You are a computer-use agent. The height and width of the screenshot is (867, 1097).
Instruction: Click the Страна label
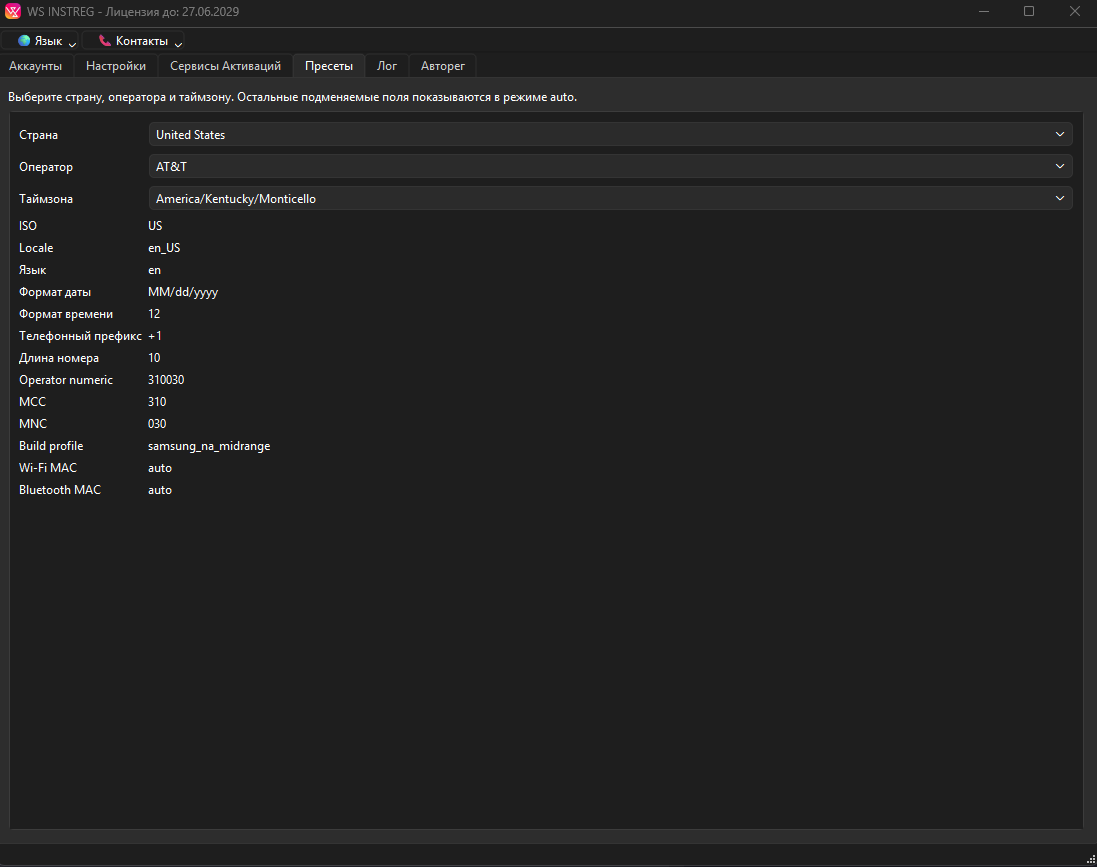pos(38,135)
